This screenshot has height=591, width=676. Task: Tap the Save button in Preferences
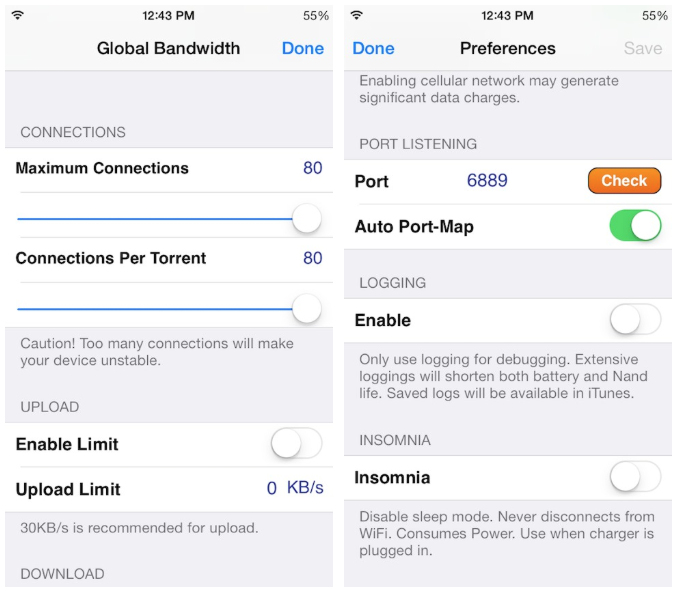(643, 48)
